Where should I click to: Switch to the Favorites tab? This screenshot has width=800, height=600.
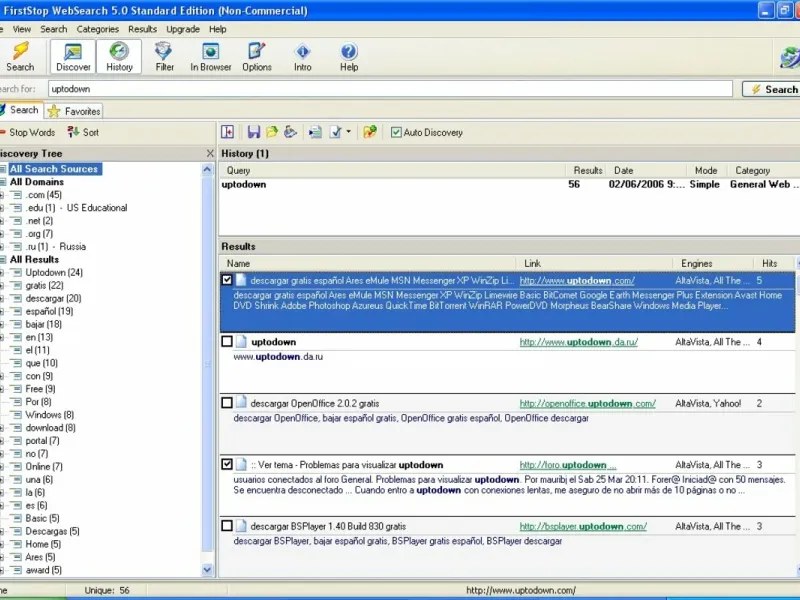pos(74,111)
